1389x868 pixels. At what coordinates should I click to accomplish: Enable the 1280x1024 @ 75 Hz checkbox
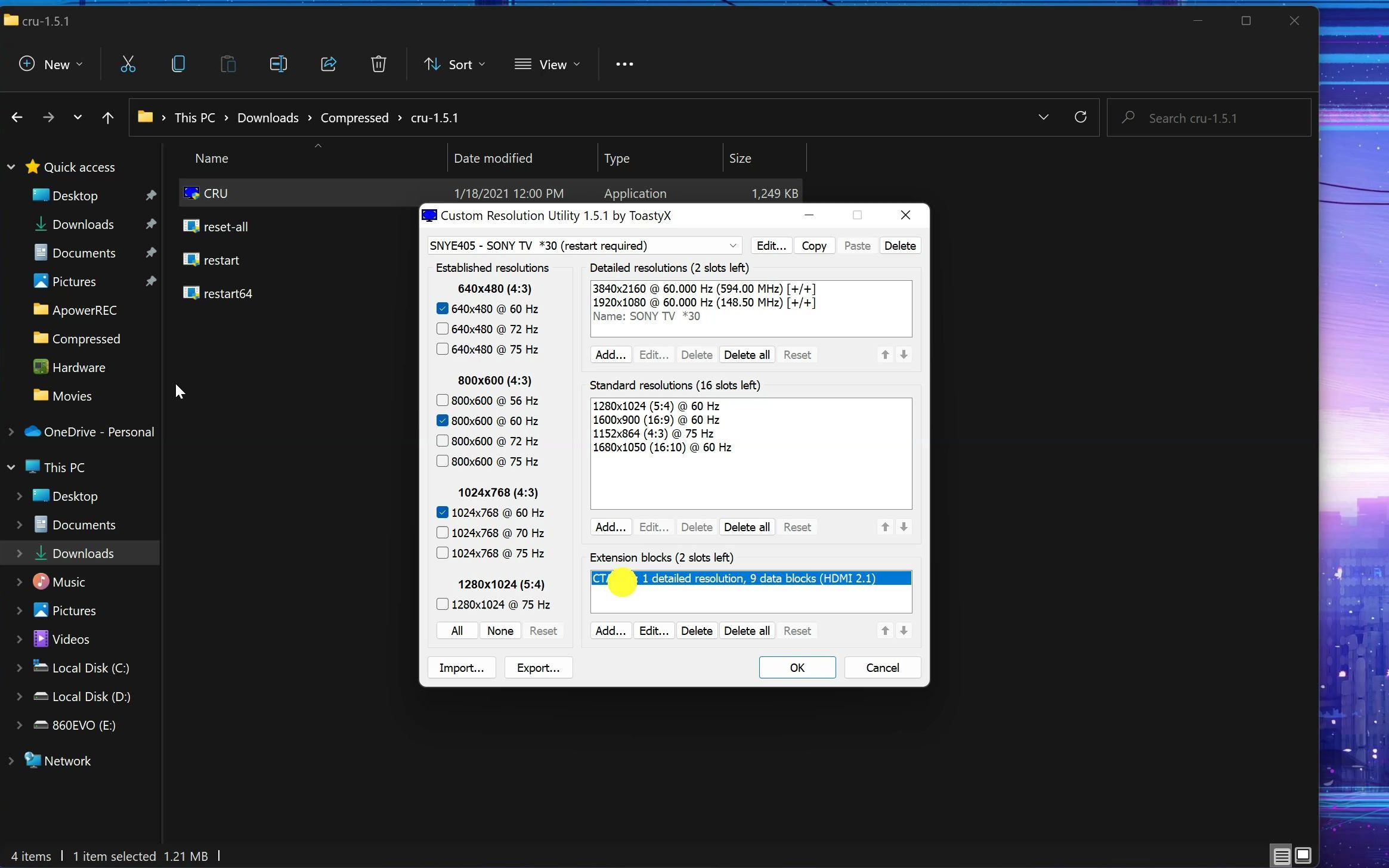[x=443, y=604]
